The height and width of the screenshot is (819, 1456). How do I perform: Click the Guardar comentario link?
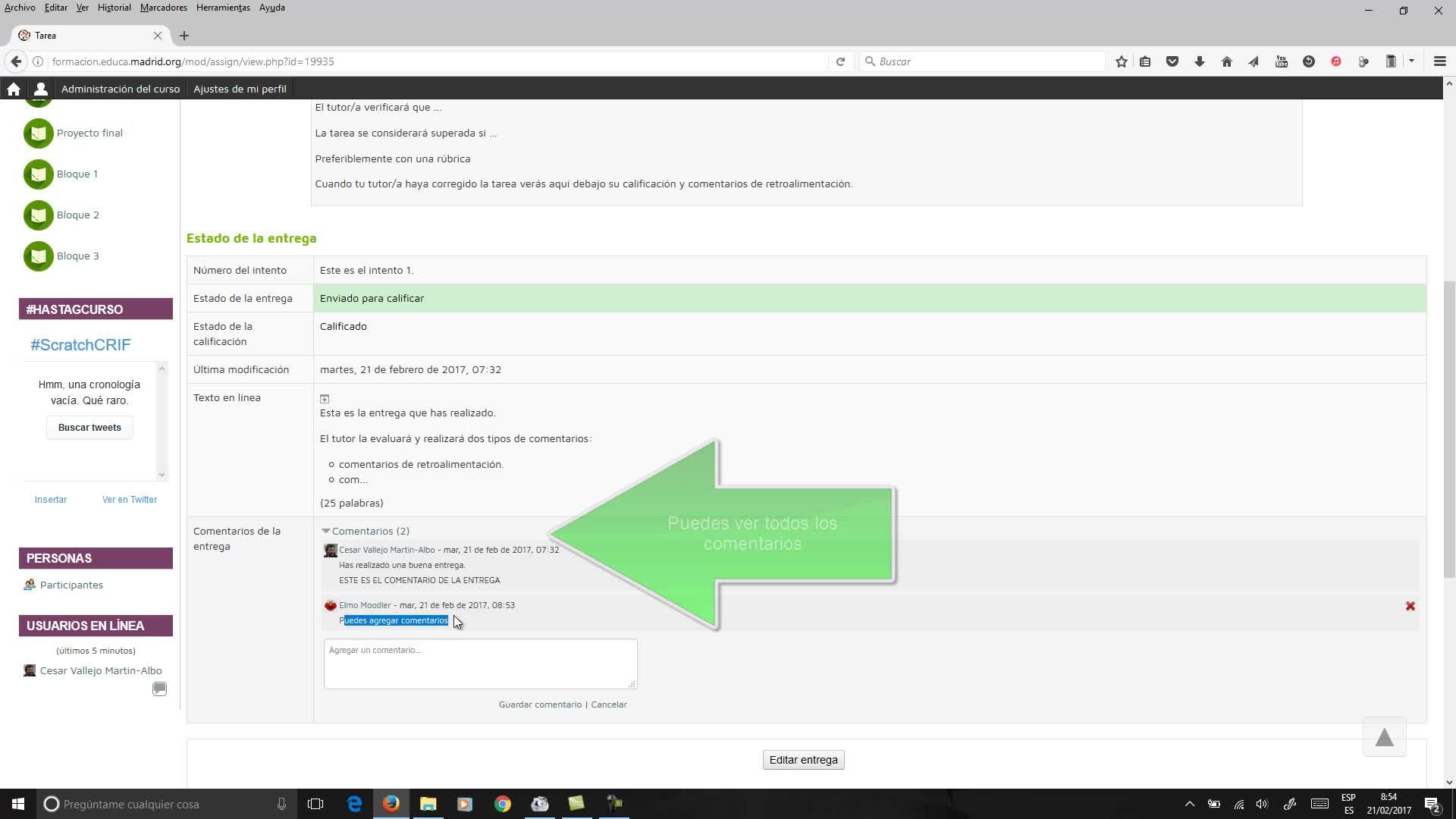(540, 704)
